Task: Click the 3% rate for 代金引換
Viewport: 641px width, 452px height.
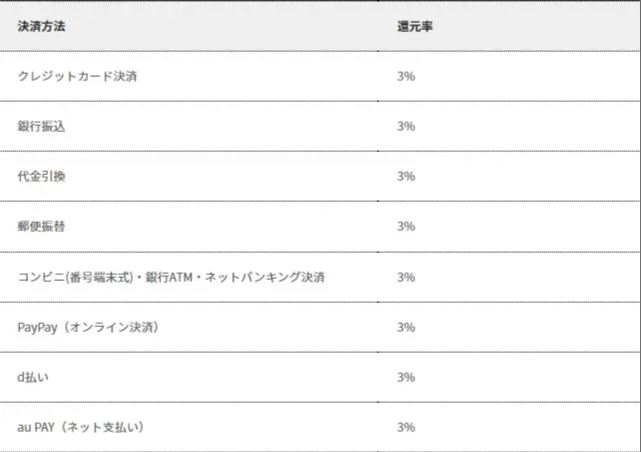Action: point(406,176)
